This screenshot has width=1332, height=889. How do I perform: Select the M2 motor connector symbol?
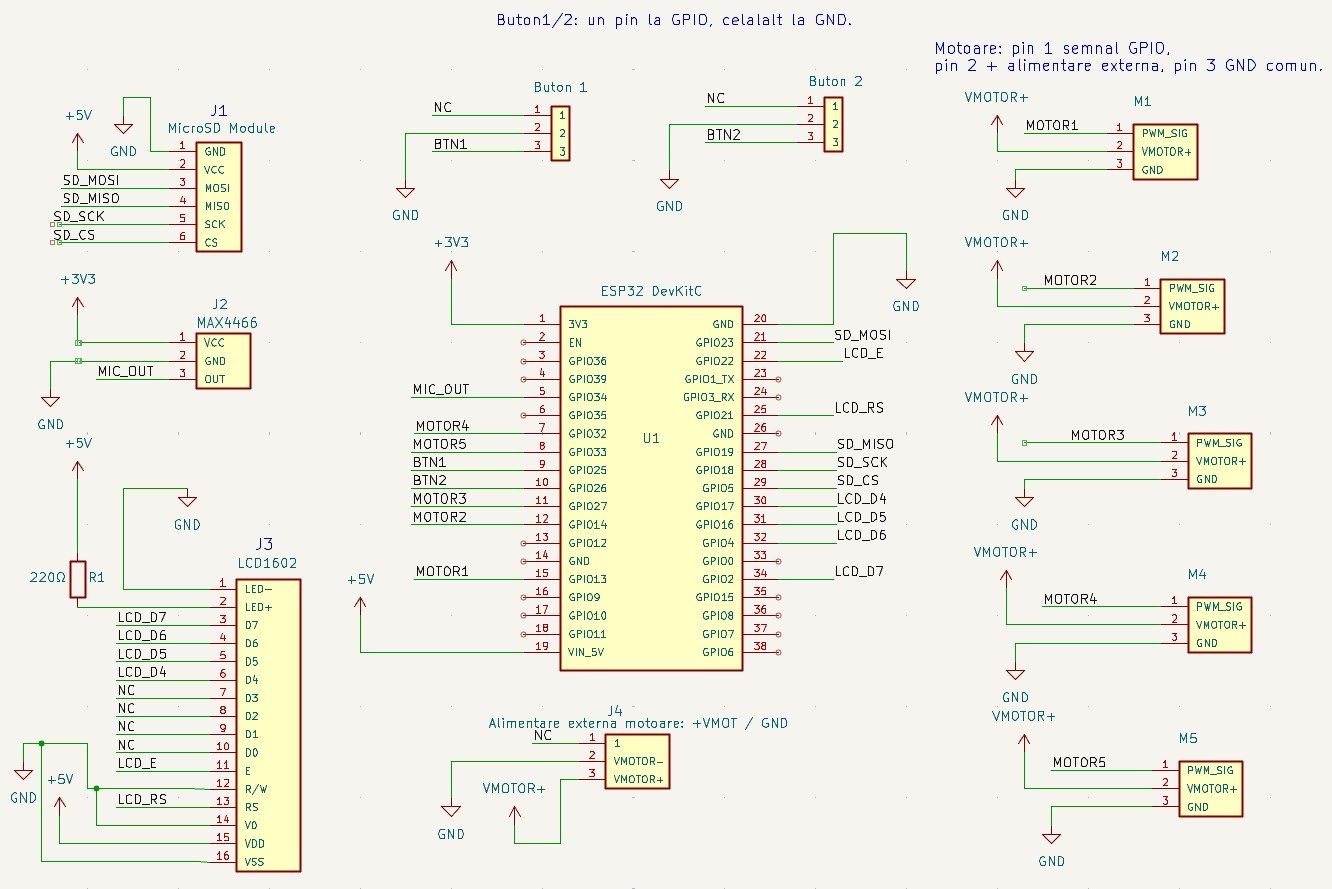[x=1192, y=306]
